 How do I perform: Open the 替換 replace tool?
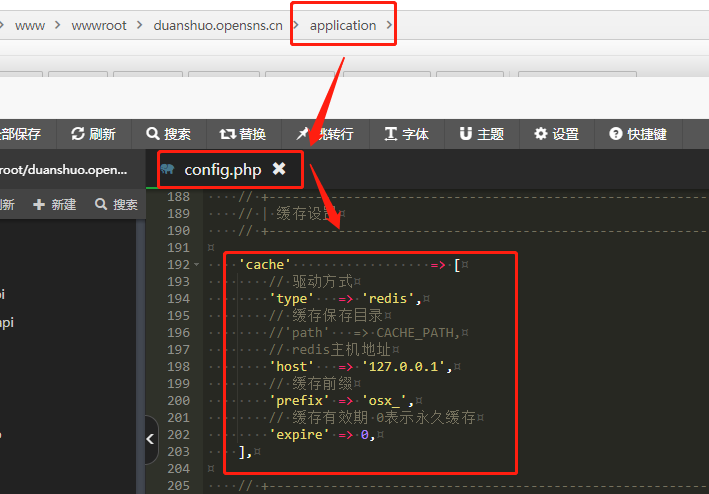(244, 134)
